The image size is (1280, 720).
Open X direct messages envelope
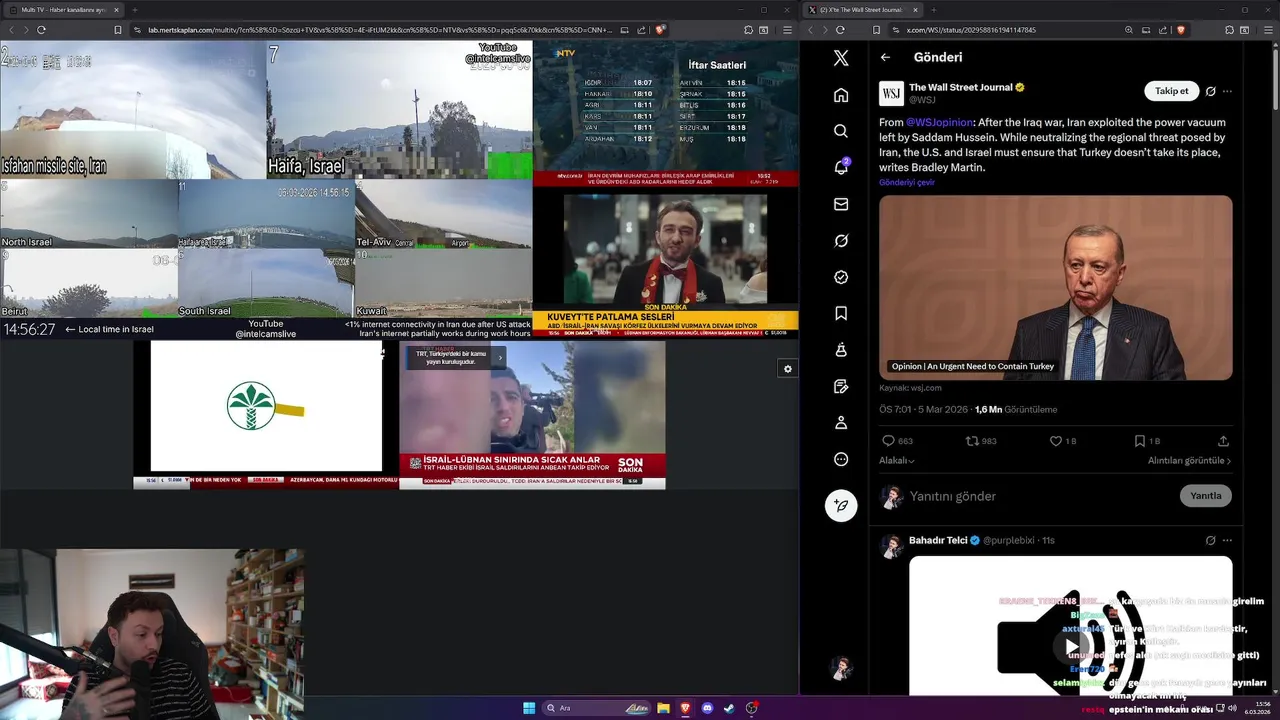click(x=841, y=204)
